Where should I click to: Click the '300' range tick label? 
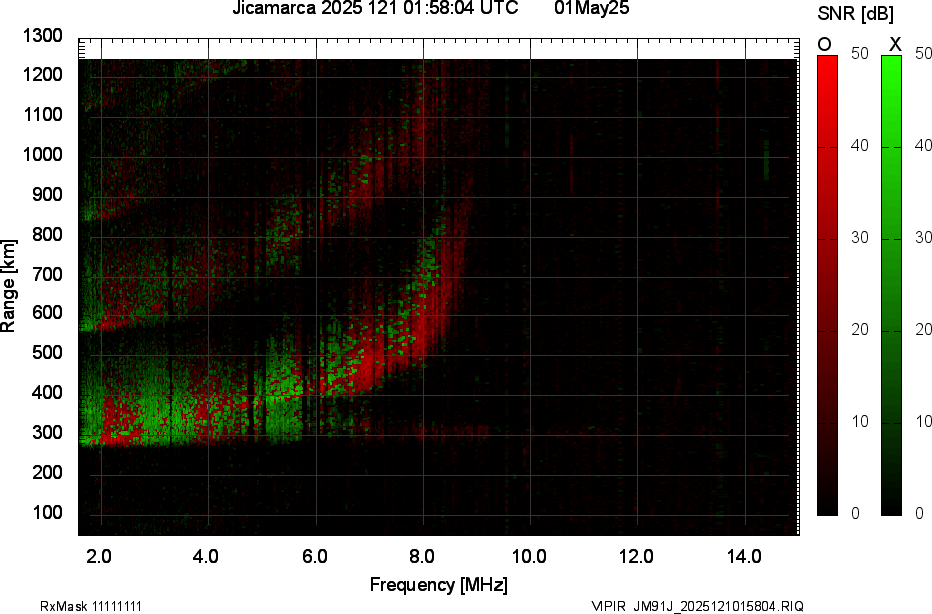47,432
